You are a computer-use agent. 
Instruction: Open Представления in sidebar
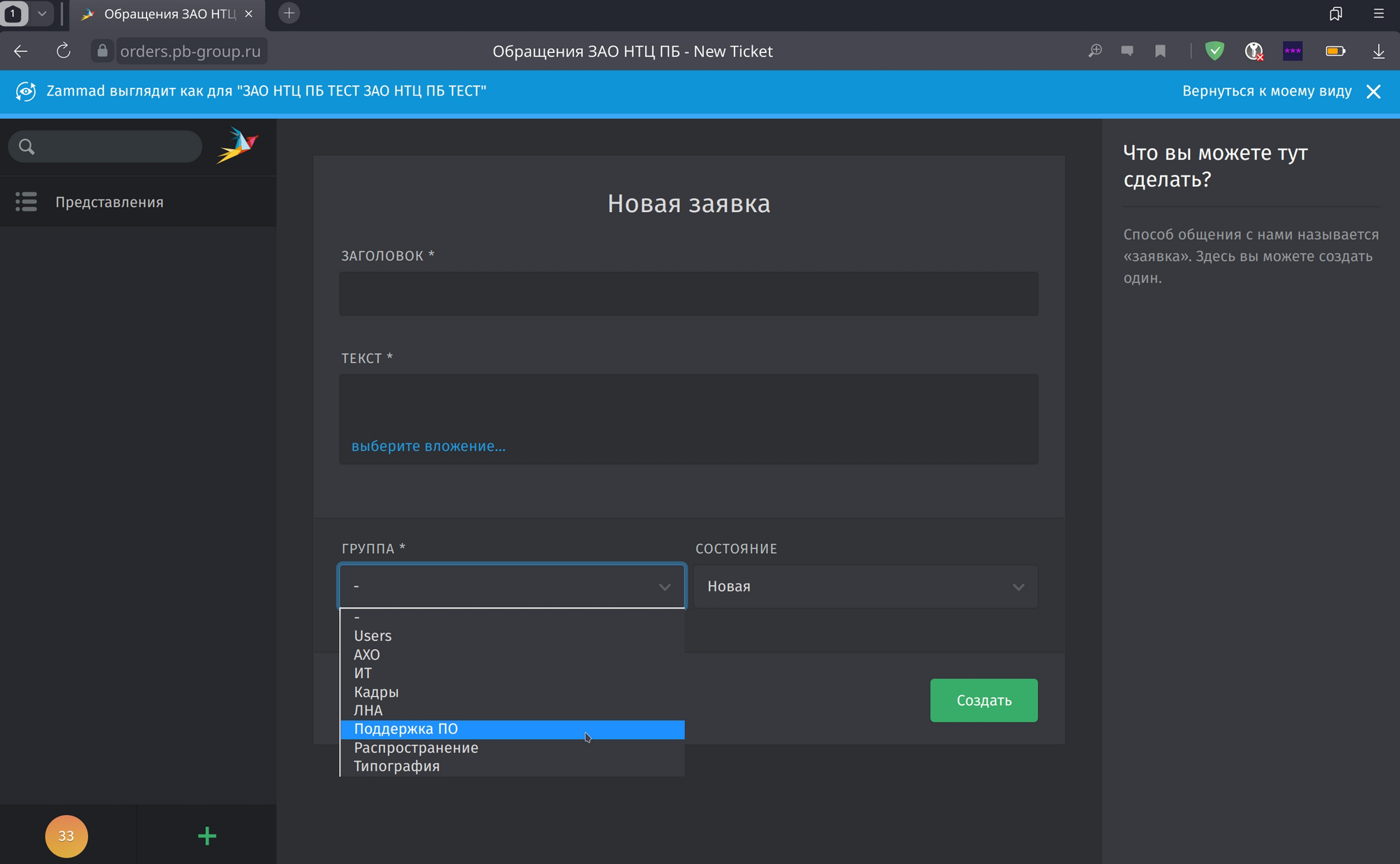pos(138,202)
